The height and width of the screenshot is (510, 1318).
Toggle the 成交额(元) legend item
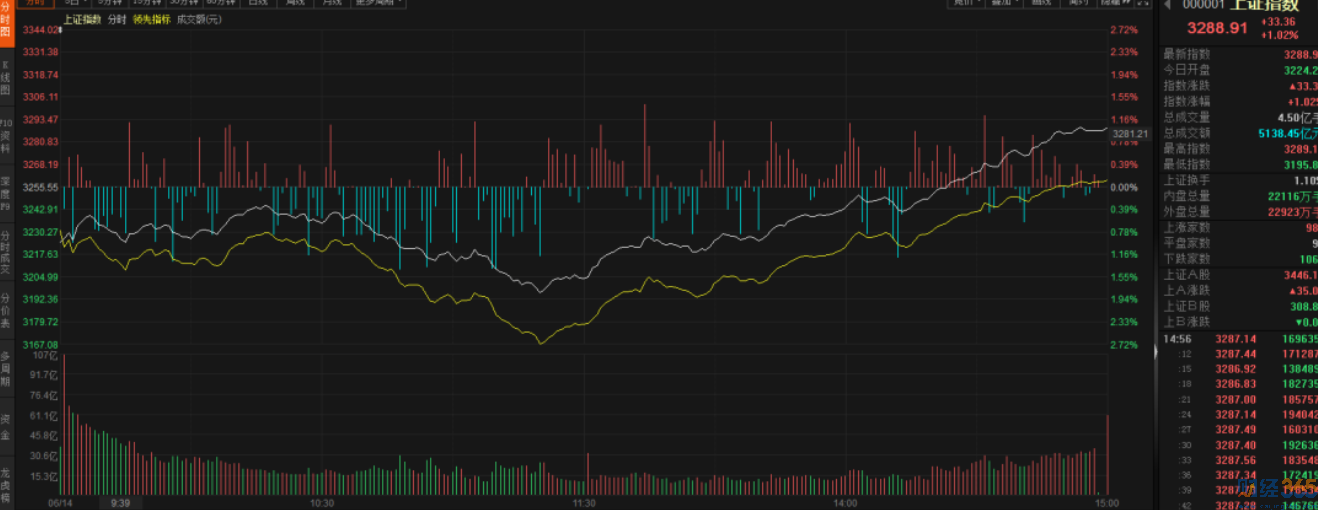199,19
